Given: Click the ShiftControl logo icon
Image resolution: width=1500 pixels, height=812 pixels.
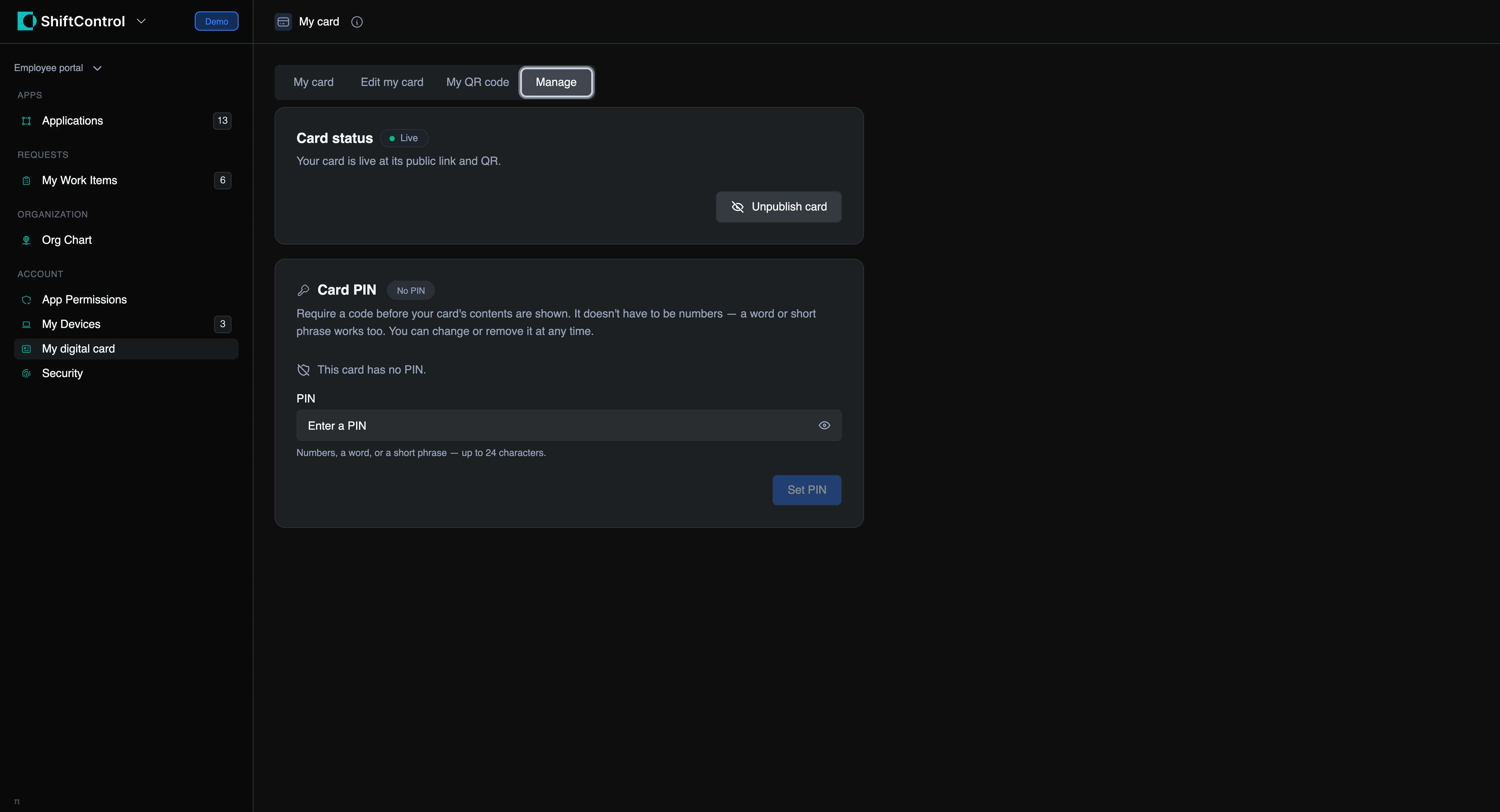Looking at the screenshot, I should pyautogui.click(x=27, y=21).
